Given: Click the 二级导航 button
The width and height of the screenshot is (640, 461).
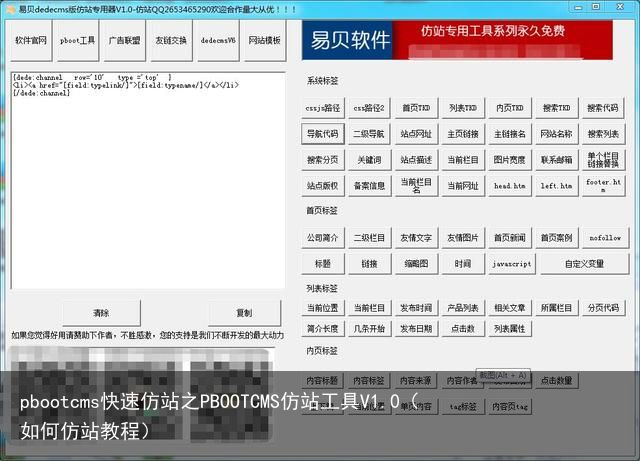Looking at the screenshot, I should click(369, 134).
